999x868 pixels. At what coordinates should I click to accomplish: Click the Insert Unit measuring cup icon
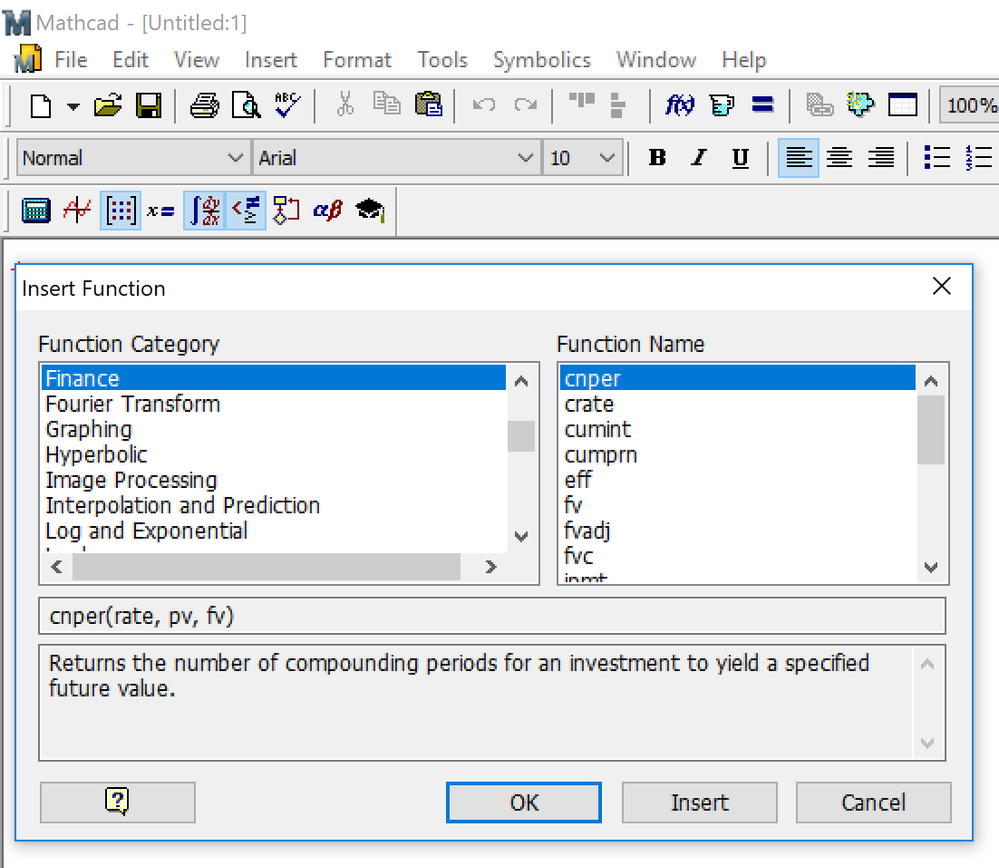(721, 105)
